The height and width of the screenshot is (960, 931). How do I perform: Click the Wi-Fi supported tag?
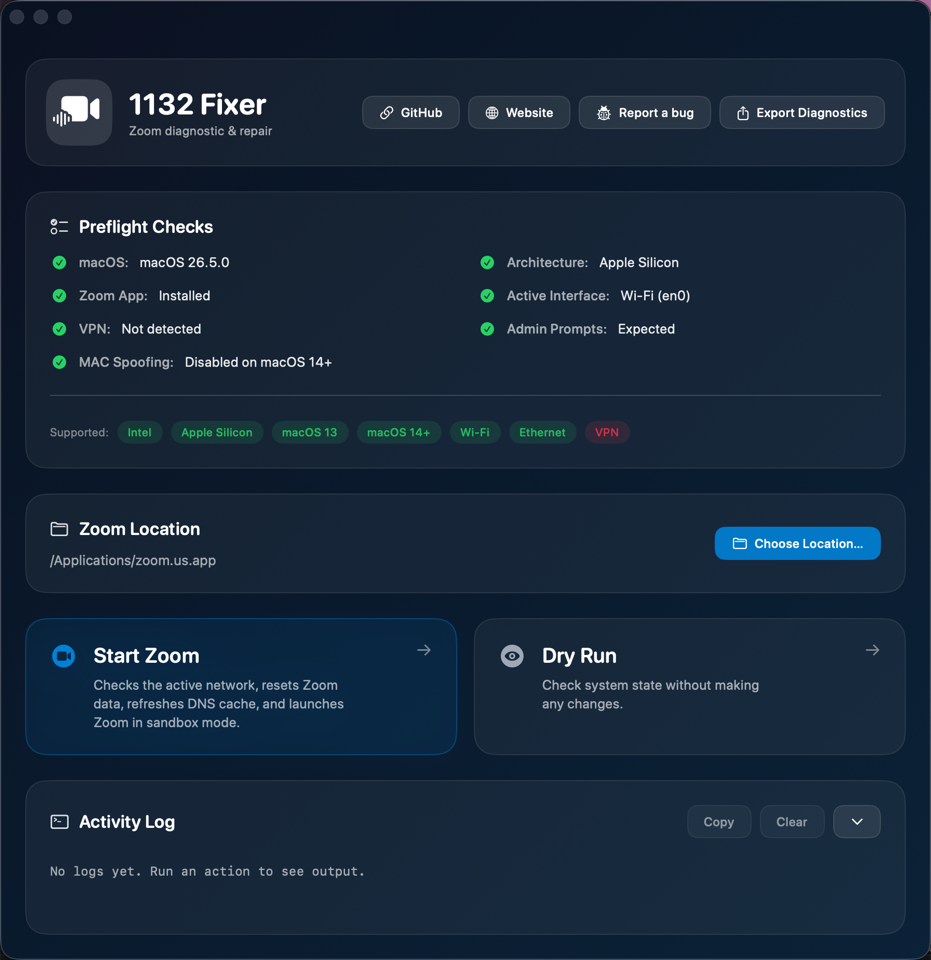[x=474, y=432]
